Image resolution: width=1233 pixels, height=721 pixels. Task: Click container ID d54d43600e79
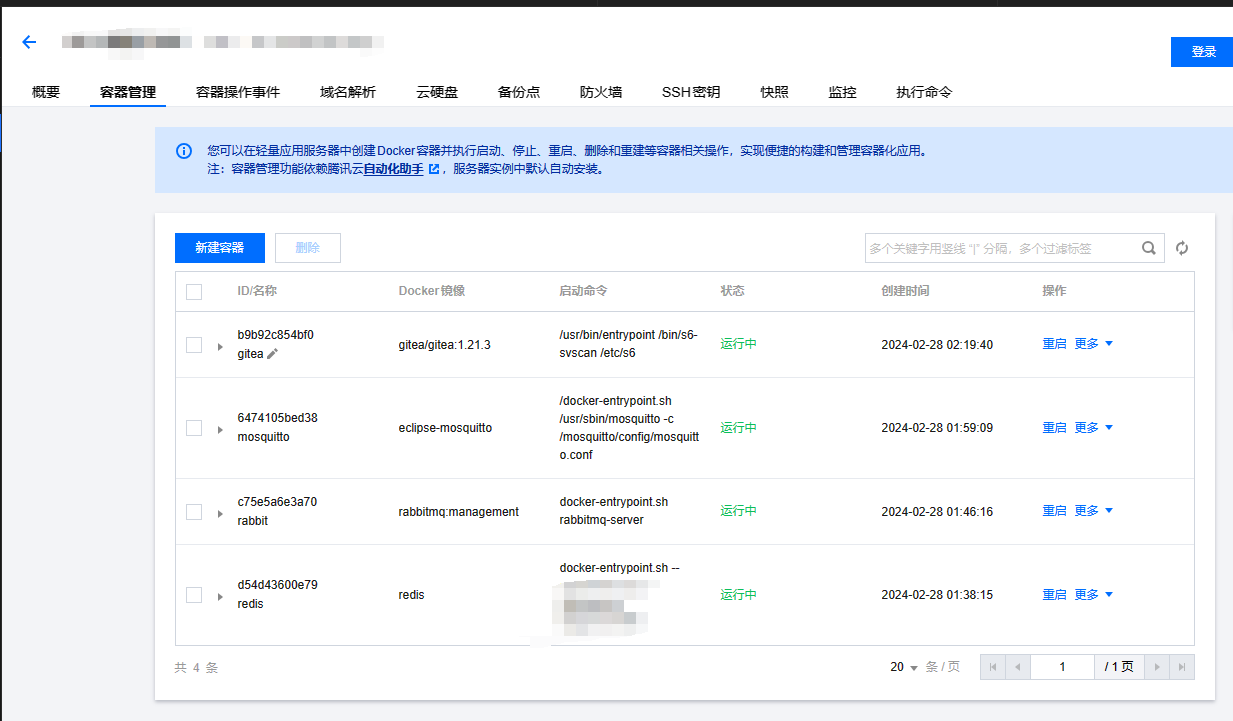[277, 585]
